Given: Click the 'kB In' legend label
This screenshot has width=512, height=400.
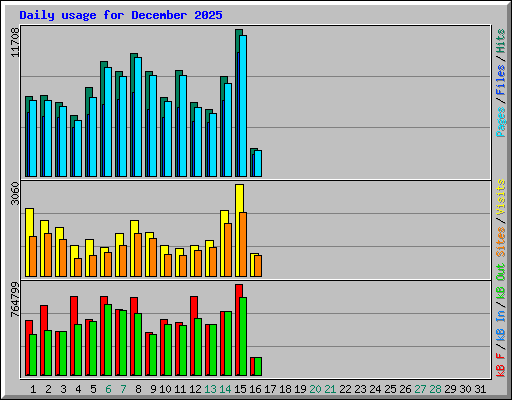Looking at the screenshot, I should click(501, 326).
